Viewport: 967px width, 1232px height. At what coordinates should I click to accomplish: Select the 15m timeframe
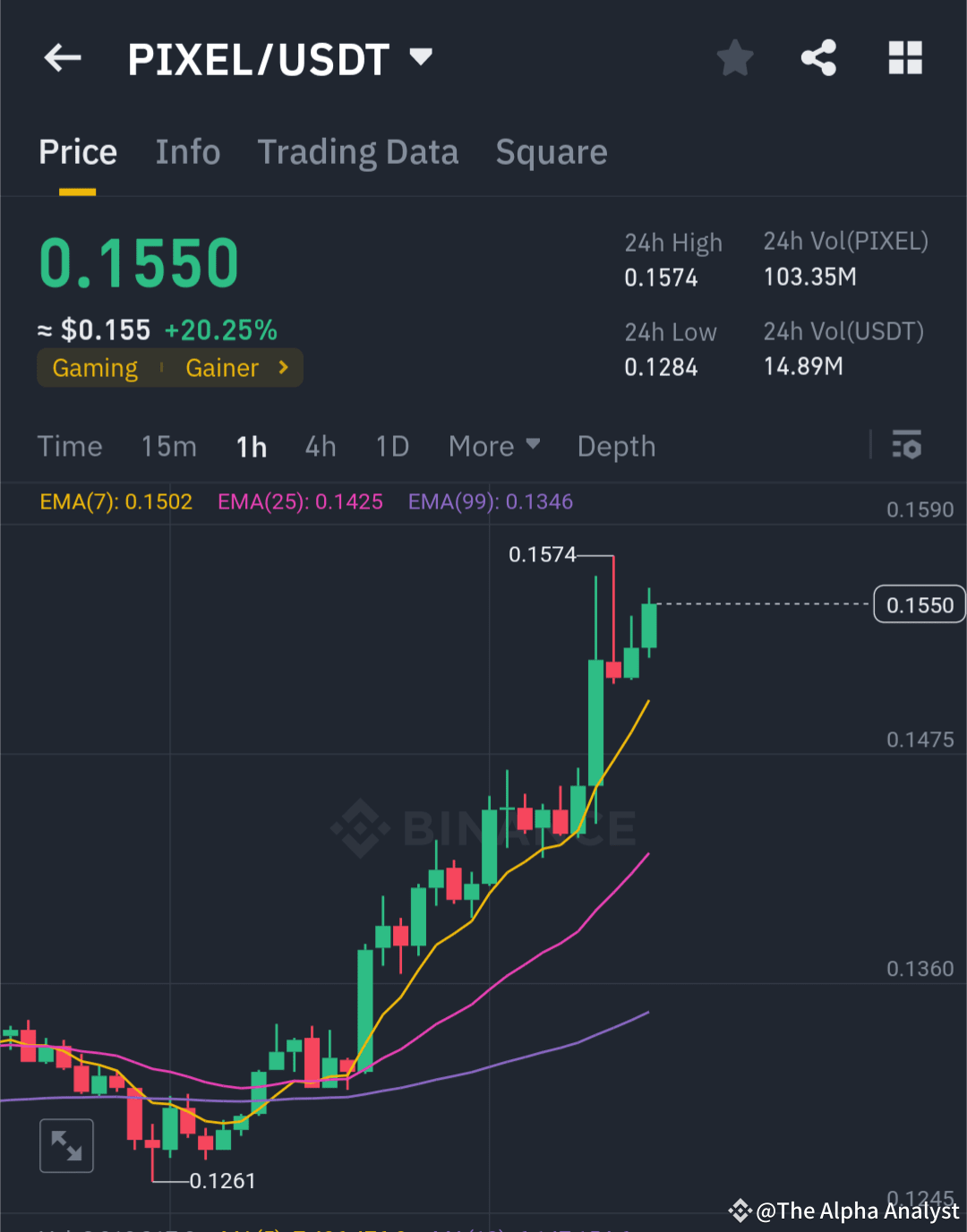pos(168,446)
